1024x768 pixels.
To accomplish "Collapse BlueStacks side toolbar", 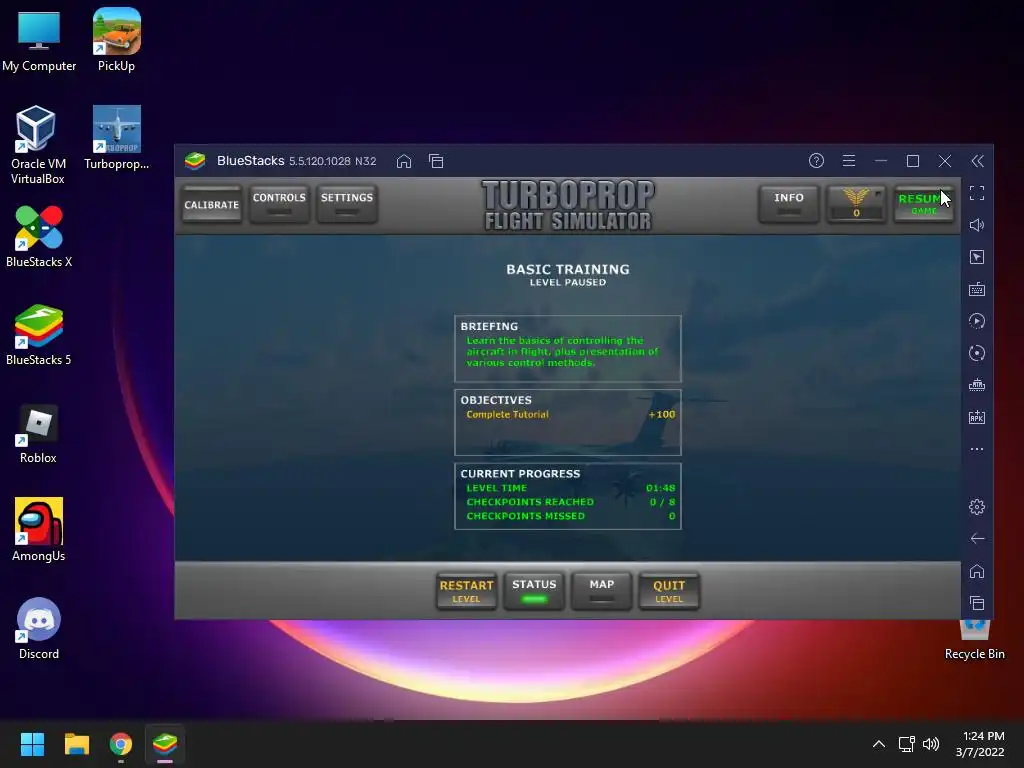I will 977,161.
